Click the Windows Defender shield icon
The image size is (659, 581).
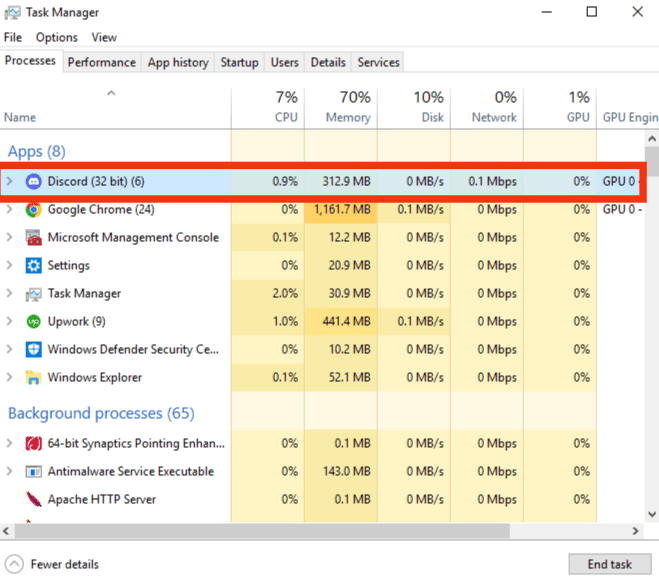point(34,349)
